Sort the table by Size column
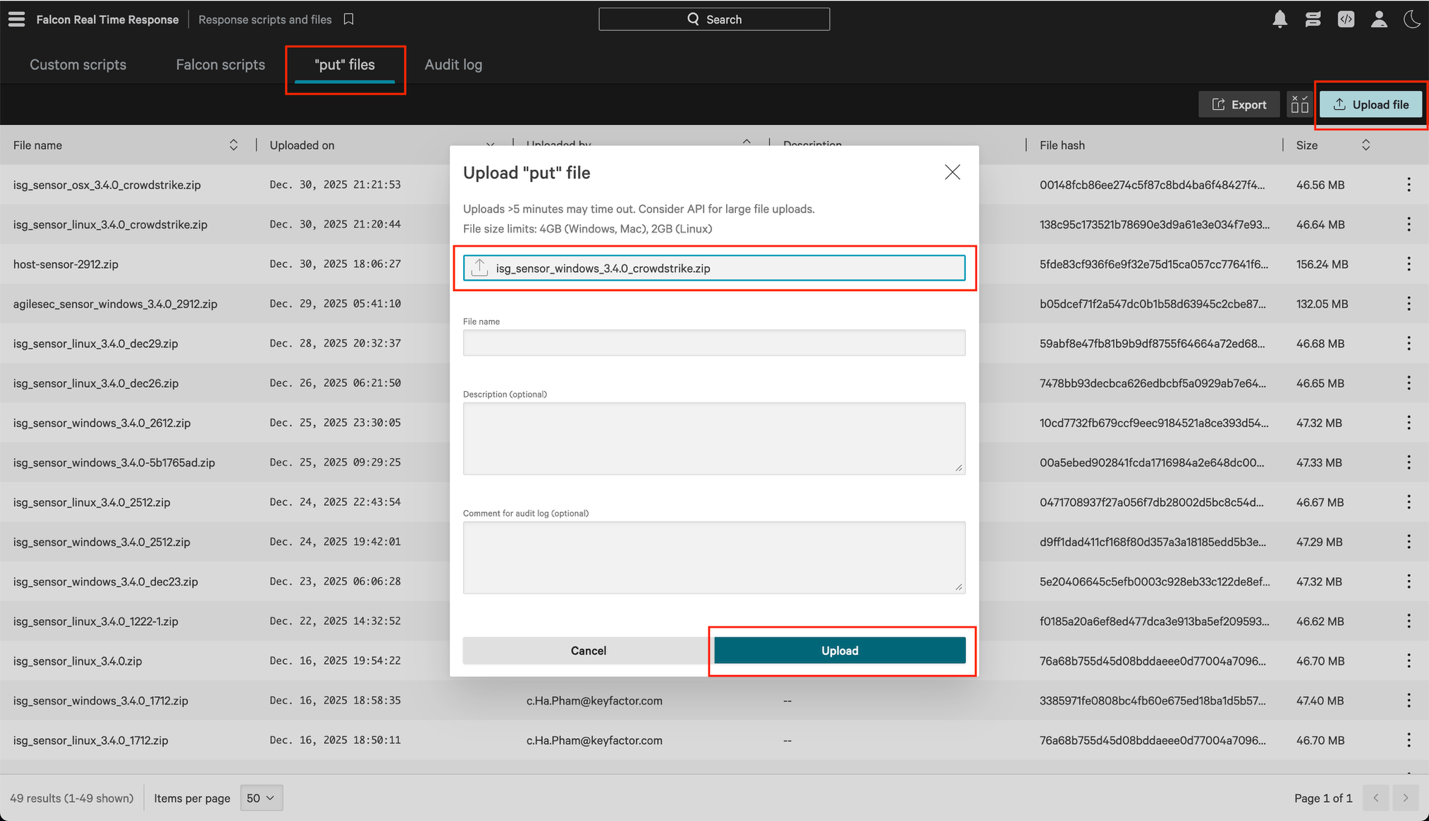Image resolution: width=1429 pixels, height=821 pixels. coord(1366,145)
